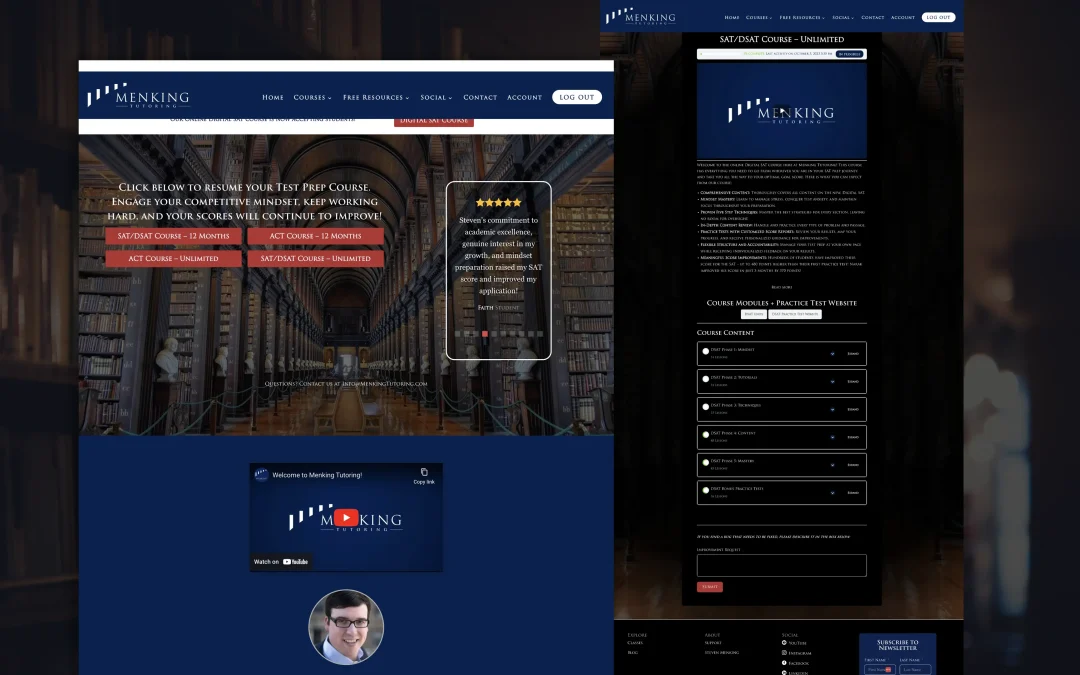The image size is (1080, 675).
Task: Open the Courses dropdown on the left page
Action: coord(312,97)
